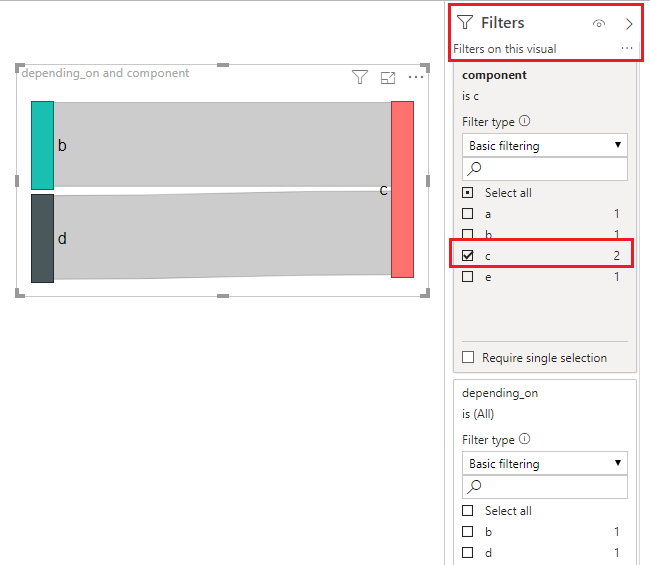The image size is (650, 565).
Task: Click the d to c flow link
Action: (x=223, y=235)
